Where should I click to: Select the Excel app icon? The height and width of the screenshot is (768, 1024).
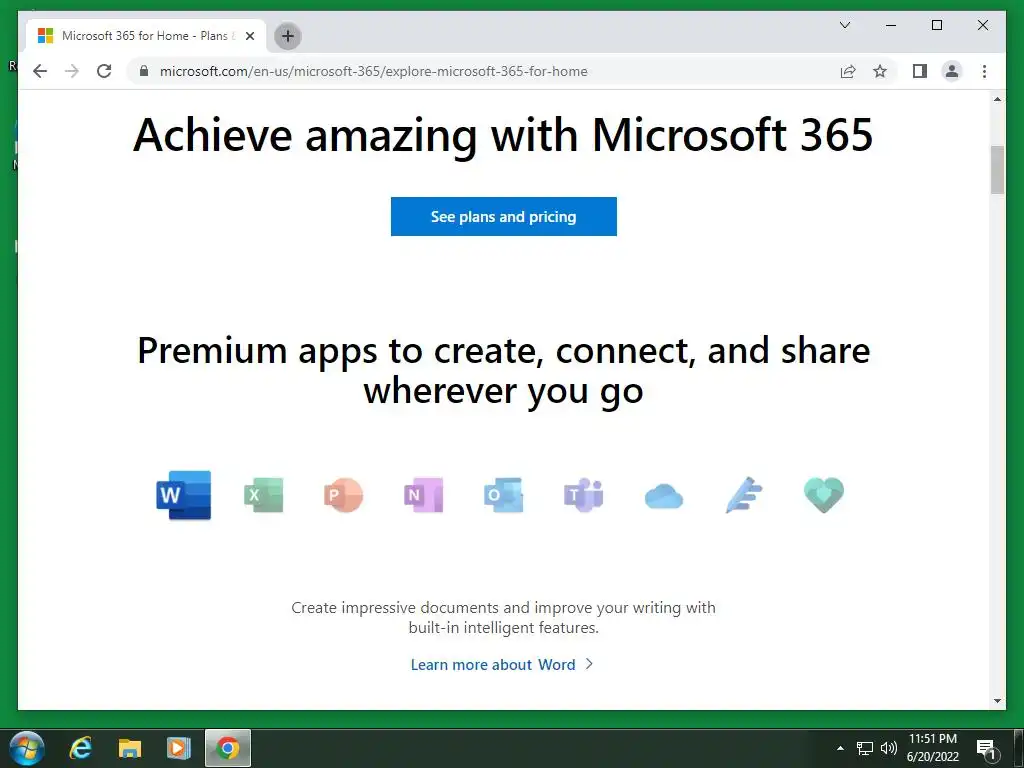coord(264,495)
